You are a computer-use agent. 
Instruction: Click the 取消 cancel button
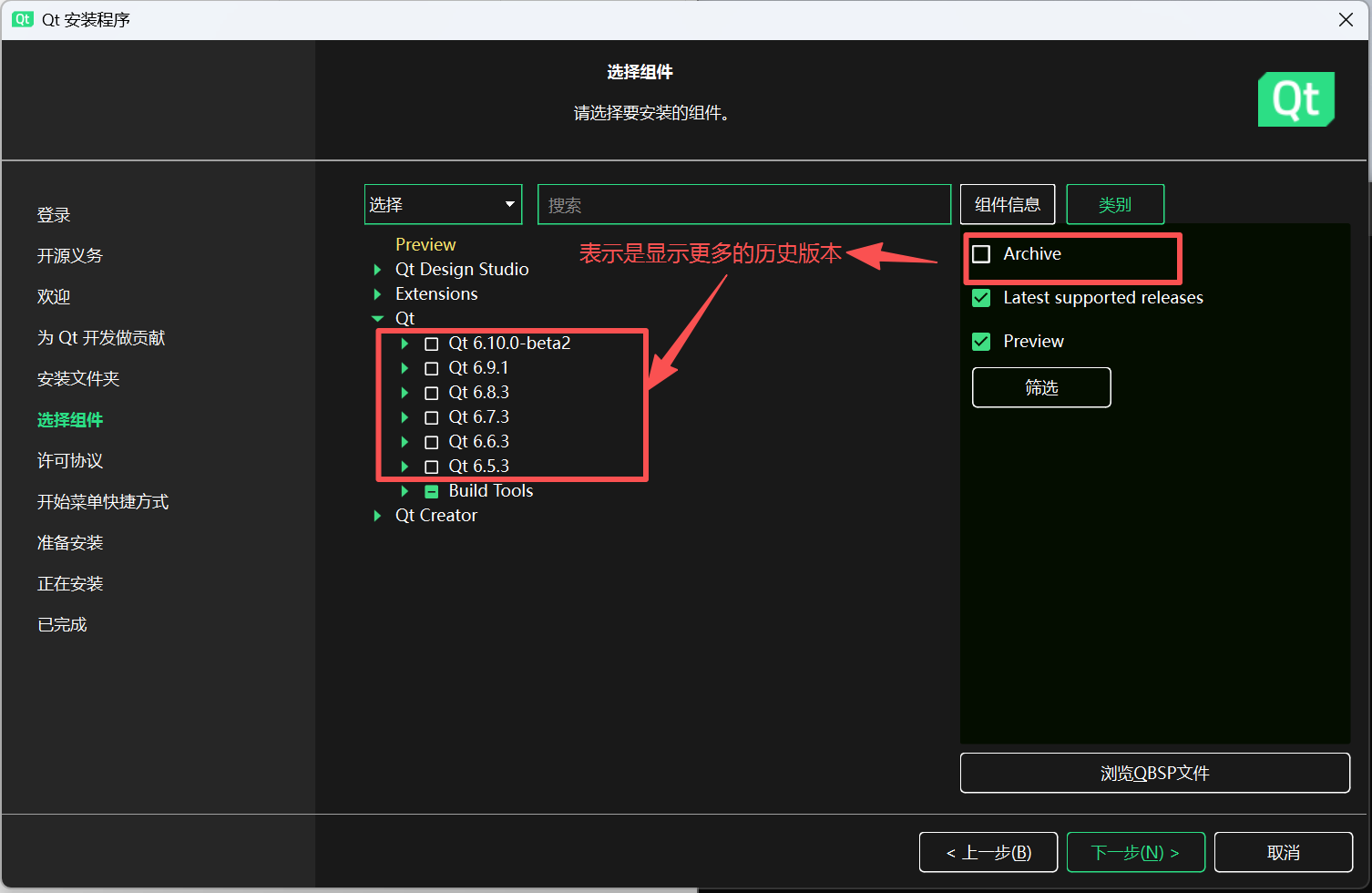1284,852
